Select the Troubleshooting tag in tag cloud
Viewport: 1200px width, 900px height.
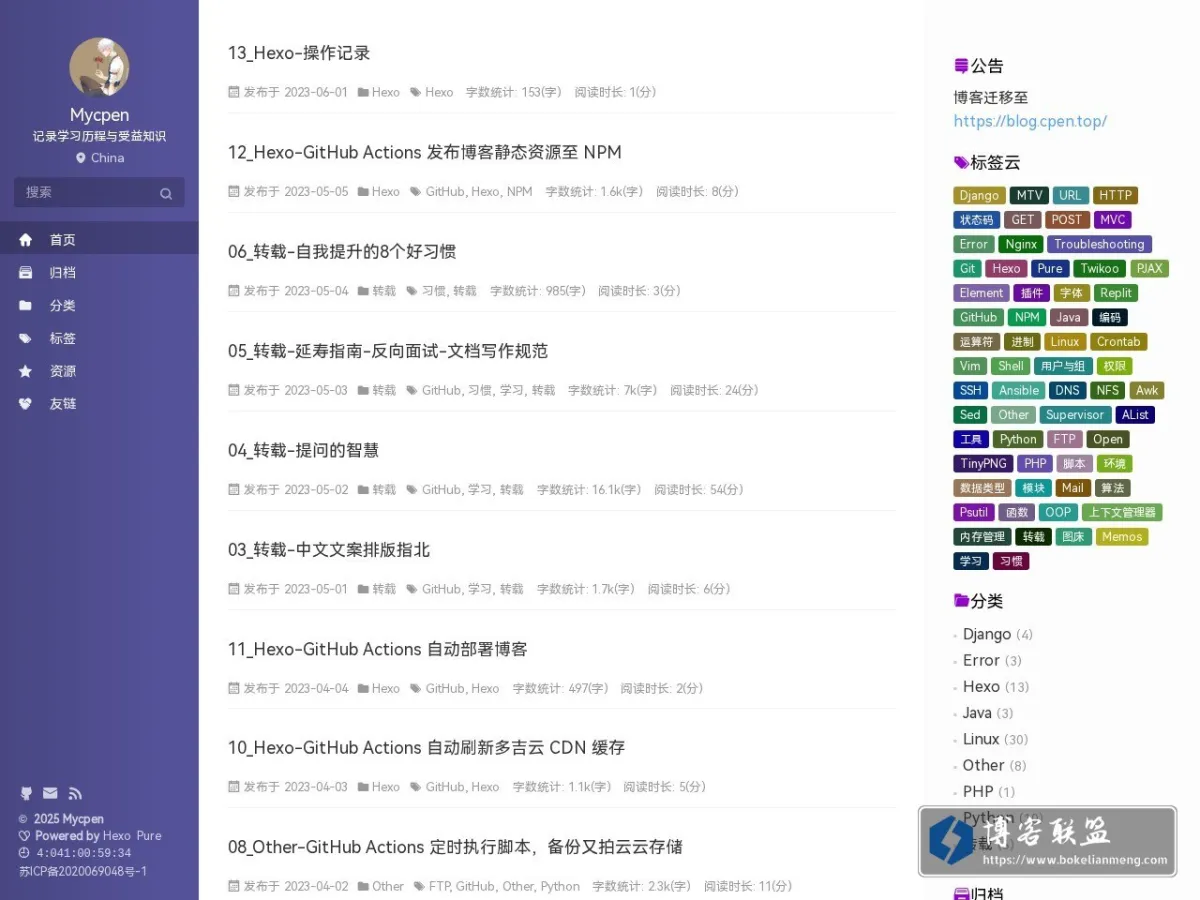(x=1099, y=244)
